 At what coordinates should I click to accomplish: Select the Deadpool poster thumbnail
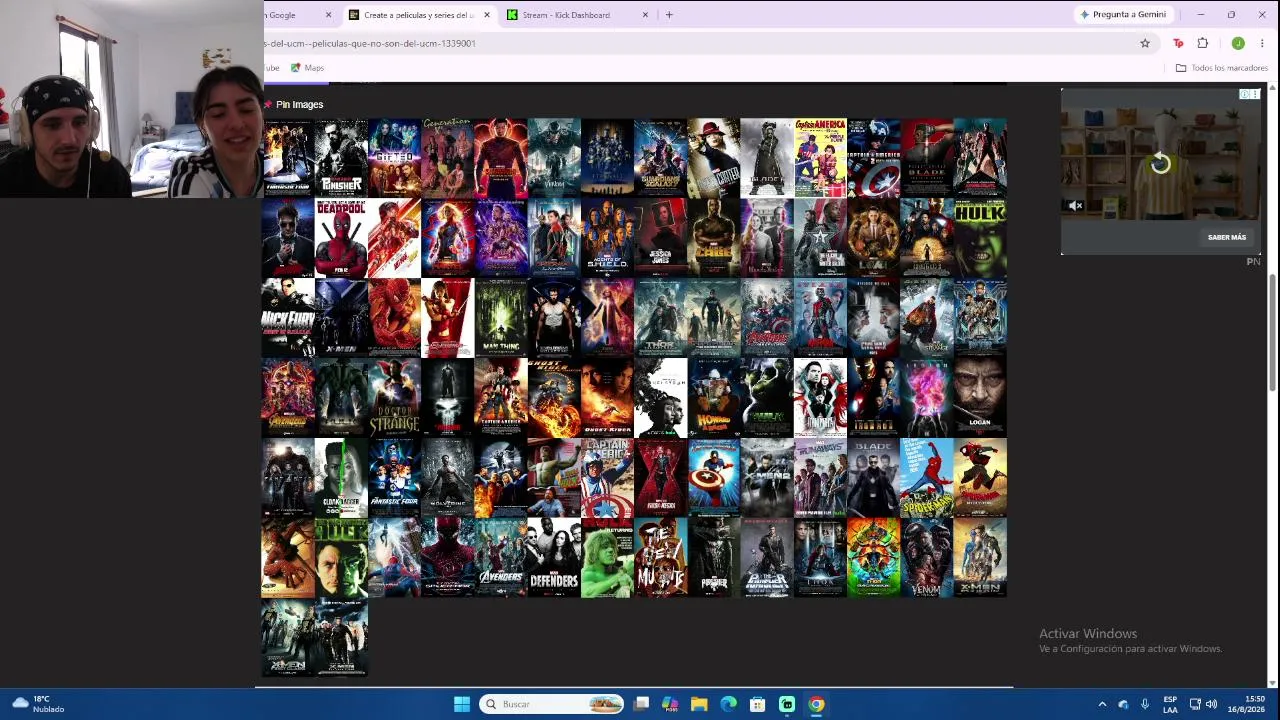pos(341,238)
